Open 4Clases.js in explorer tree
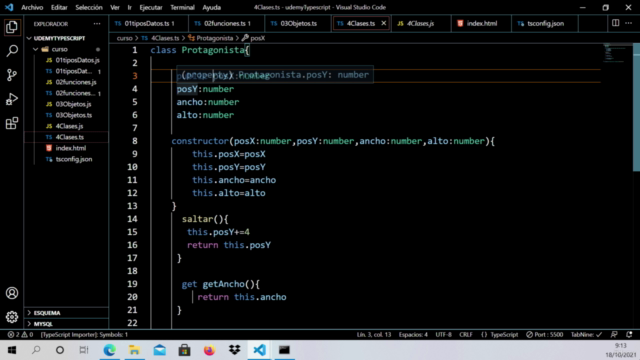This screenshot has height=360, width=640. [69, 126]
